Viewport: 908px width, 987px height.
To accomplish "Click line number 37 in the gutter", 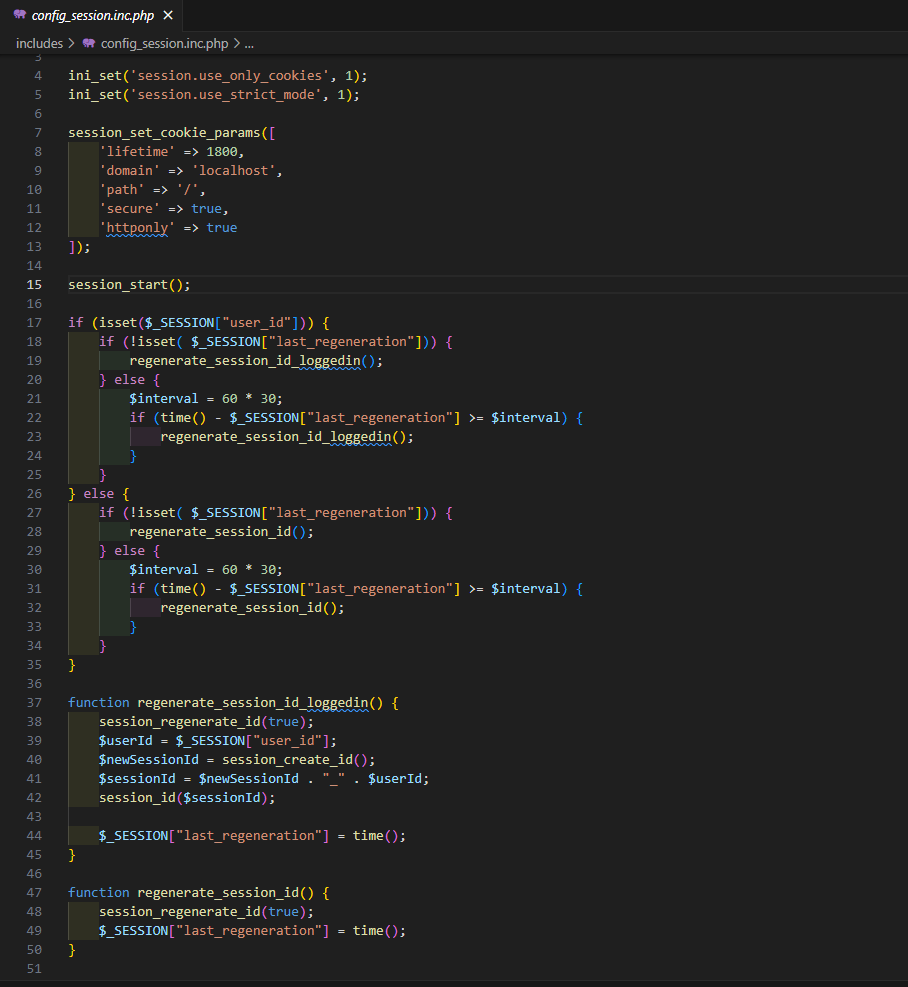I will [x=35, y=703].
